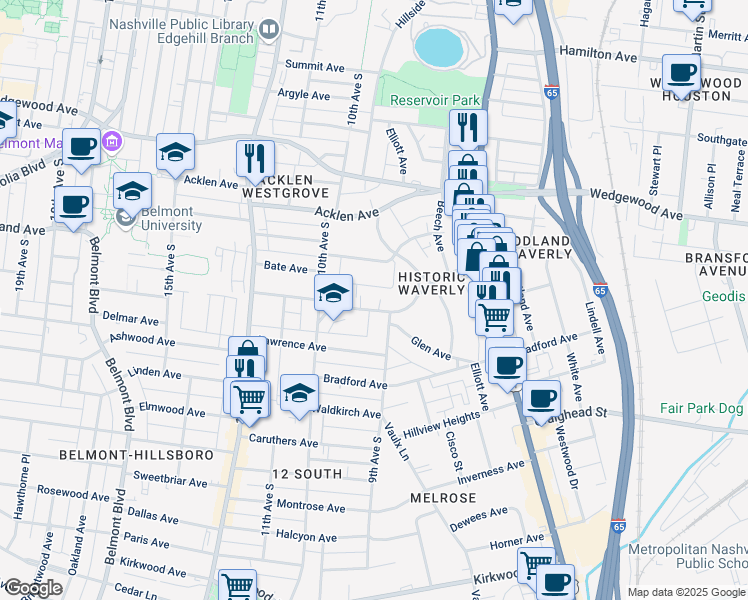Image resolution: width=748 pixels, height=600 pixels.
Task: Select the 12 SOUTH neighborhood label
Action: coord(307,474)
